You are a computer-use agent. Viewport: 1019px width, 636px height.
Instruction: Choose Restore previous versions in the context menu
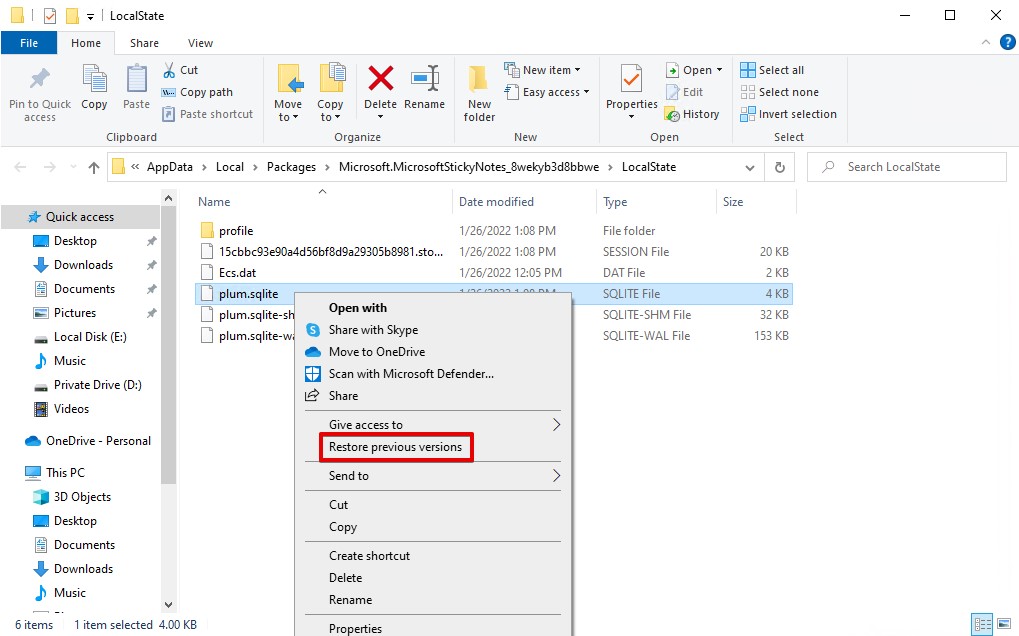pyautogui.click(x=396, y=447)
